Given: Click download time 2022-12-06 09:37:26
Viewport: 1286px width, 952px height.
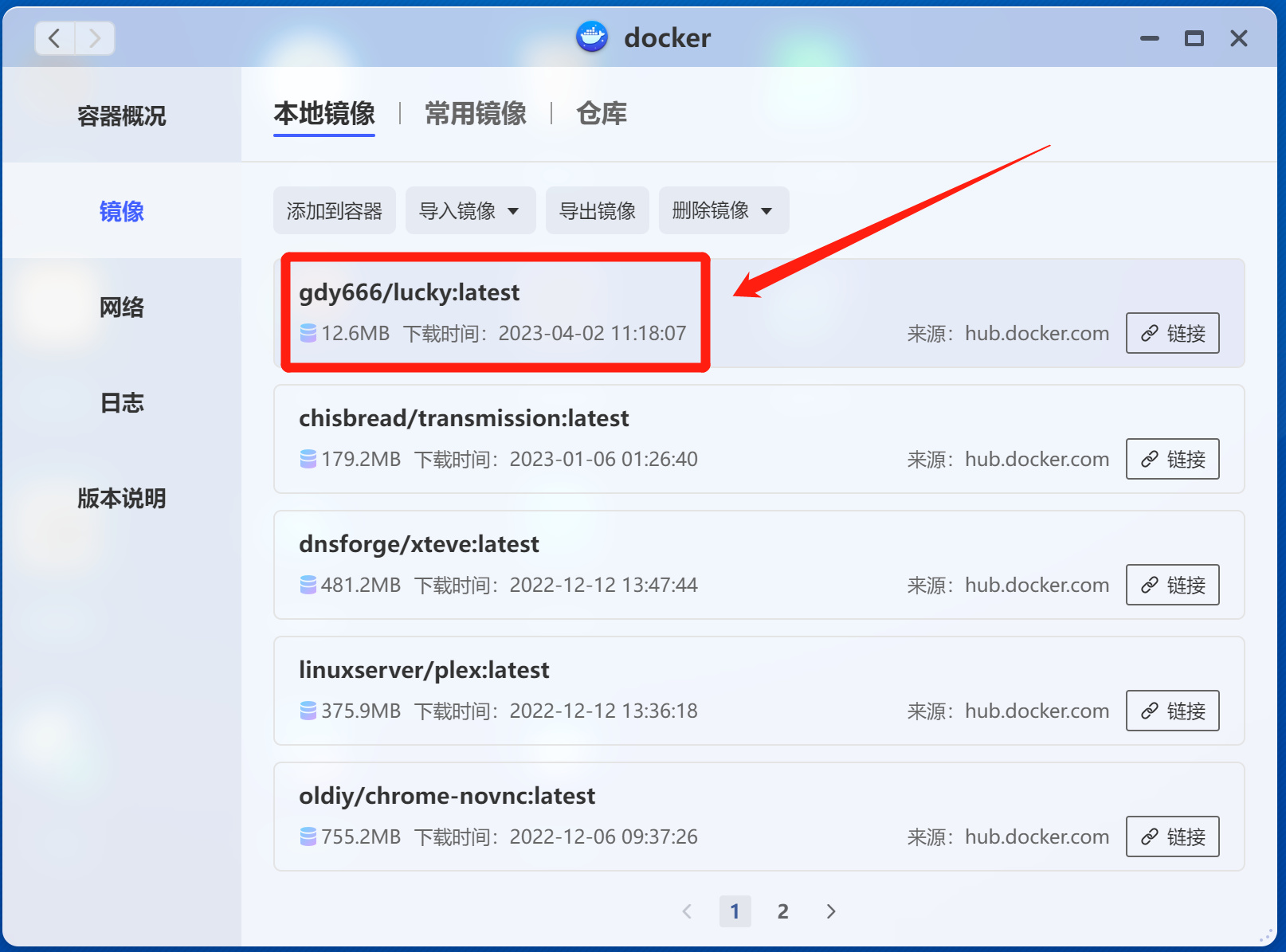Looking at the screenshot, I should pos(604,836).
